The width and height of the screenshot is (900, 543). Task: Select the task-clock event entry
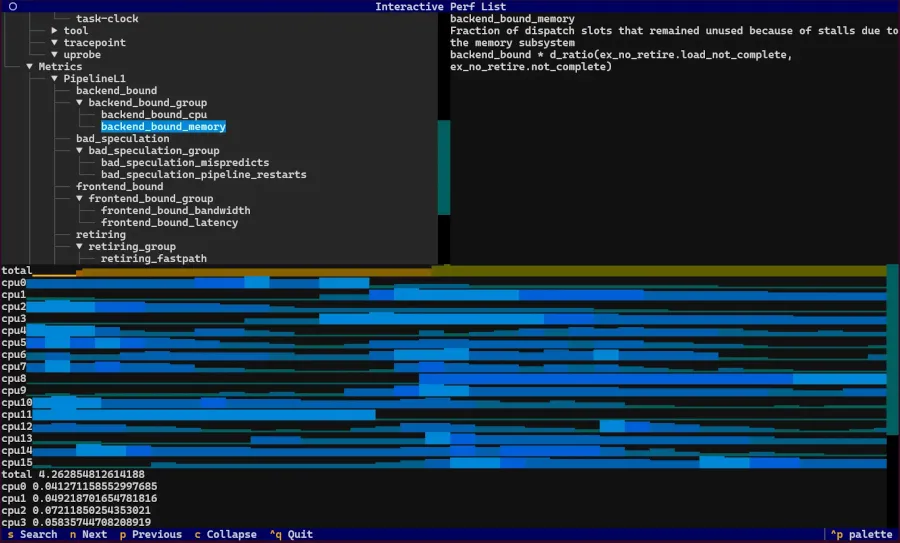pos(107,19)
